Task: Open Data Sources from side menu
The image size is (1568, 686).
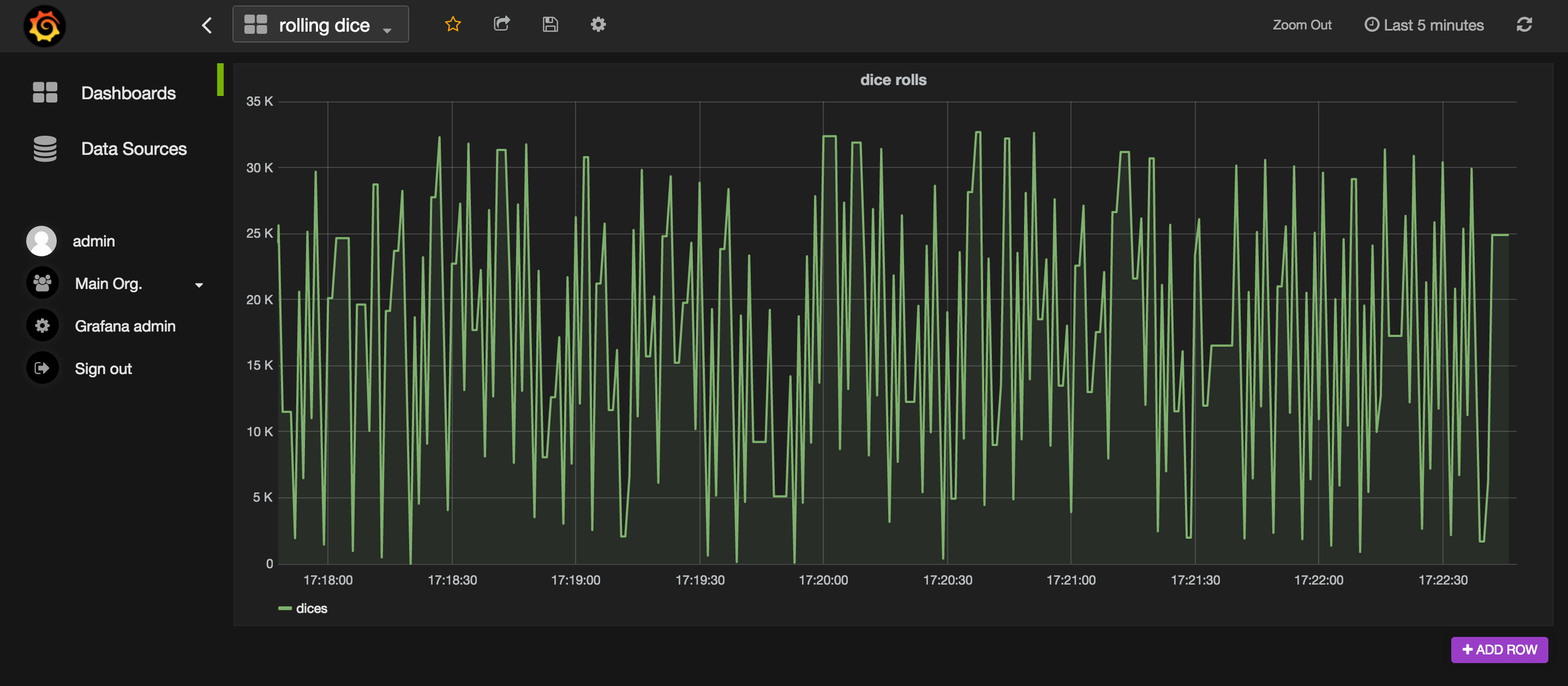Action: (x=134, y=149)
